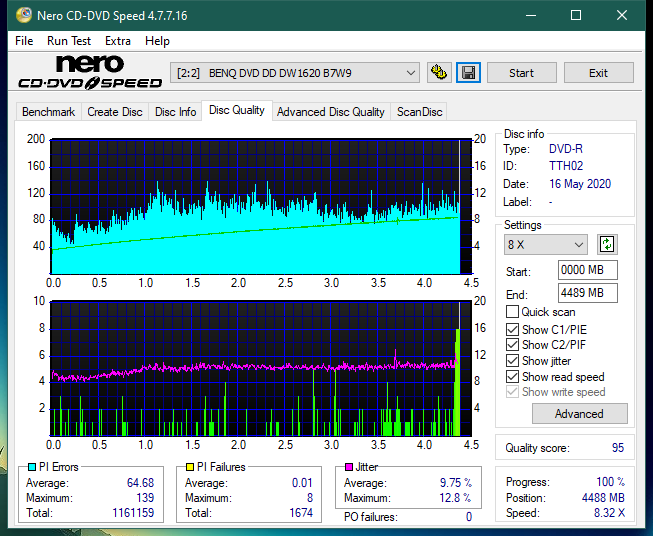Open the Help menu

(157, 41)
